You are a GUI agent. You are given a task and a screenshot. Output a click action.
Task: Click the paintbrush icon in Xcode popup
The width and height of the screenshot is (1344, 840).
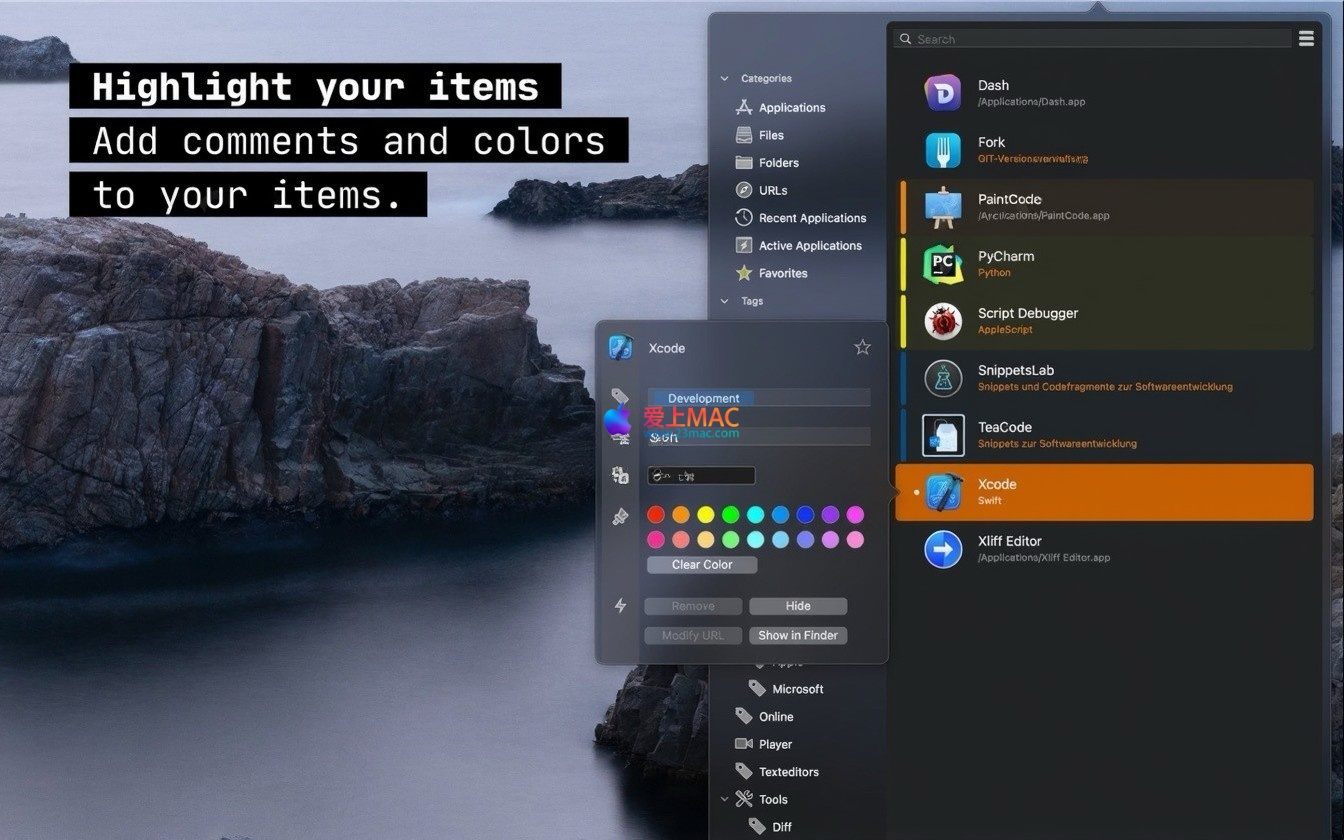[x=620, y=517]
